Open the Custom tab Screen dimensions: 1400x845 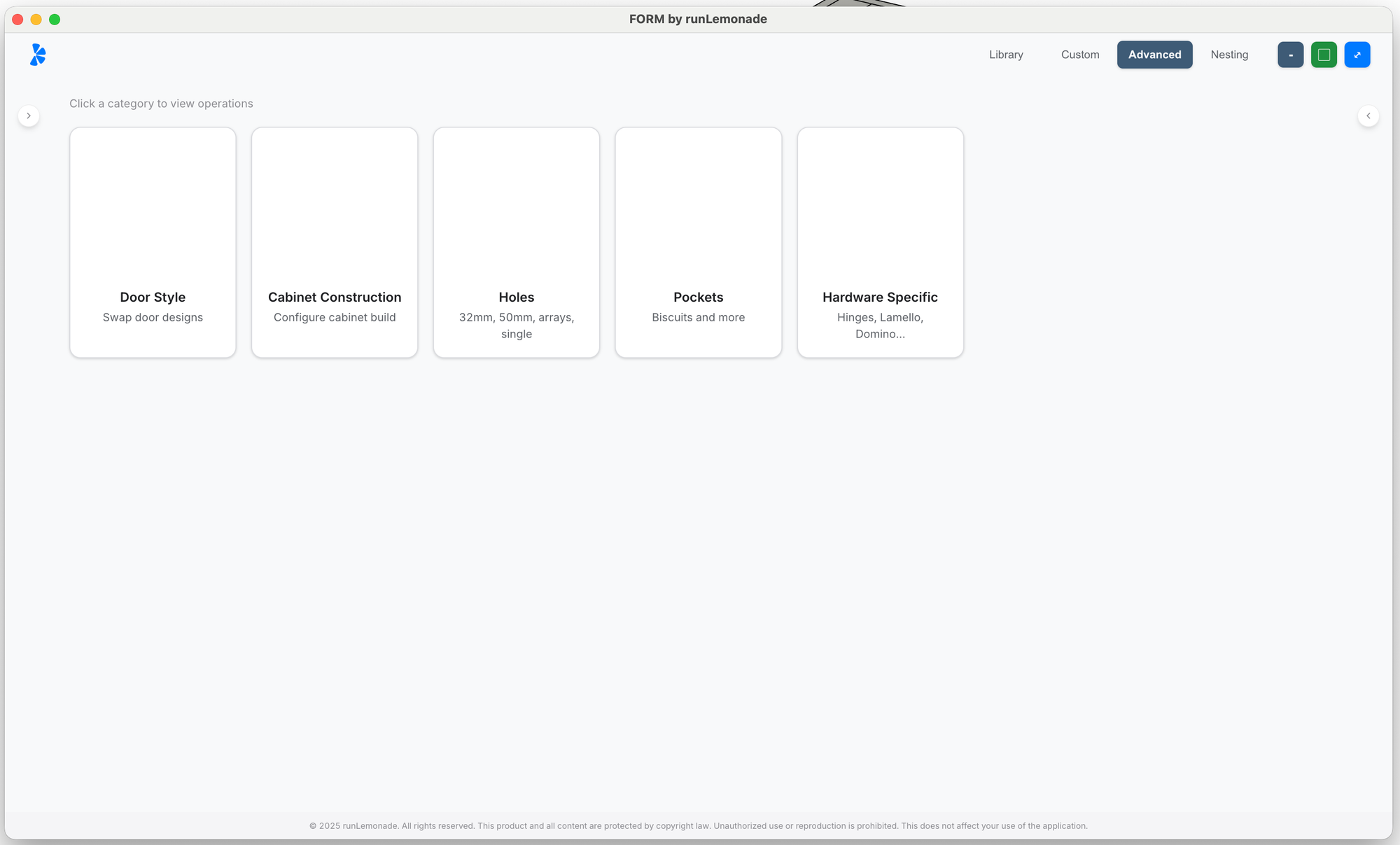click(1079, 55)
